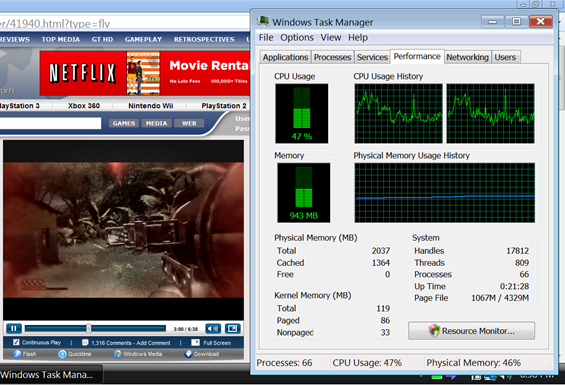Image resolution: width=565 pixels, height=385 pixels.
Task: Click the MEDIA search button on website
Action: (x=156, y=123)
